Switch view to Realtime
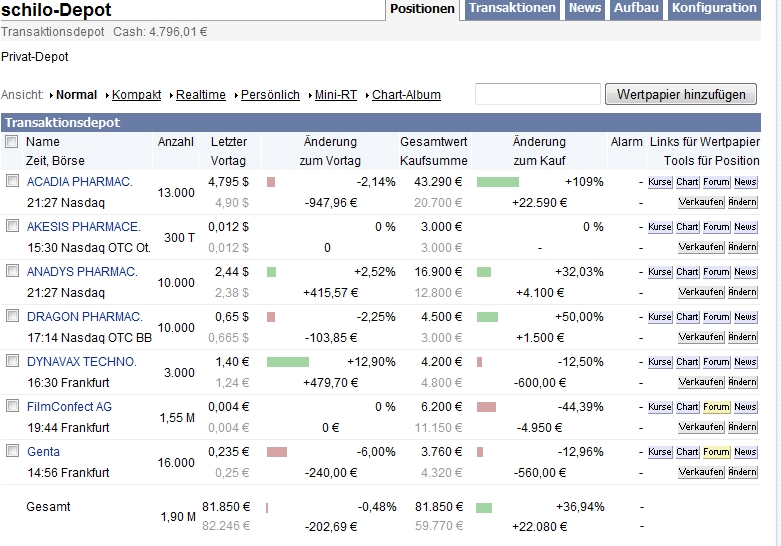This screenshot has width=781, height=546. tap(200, 95)
